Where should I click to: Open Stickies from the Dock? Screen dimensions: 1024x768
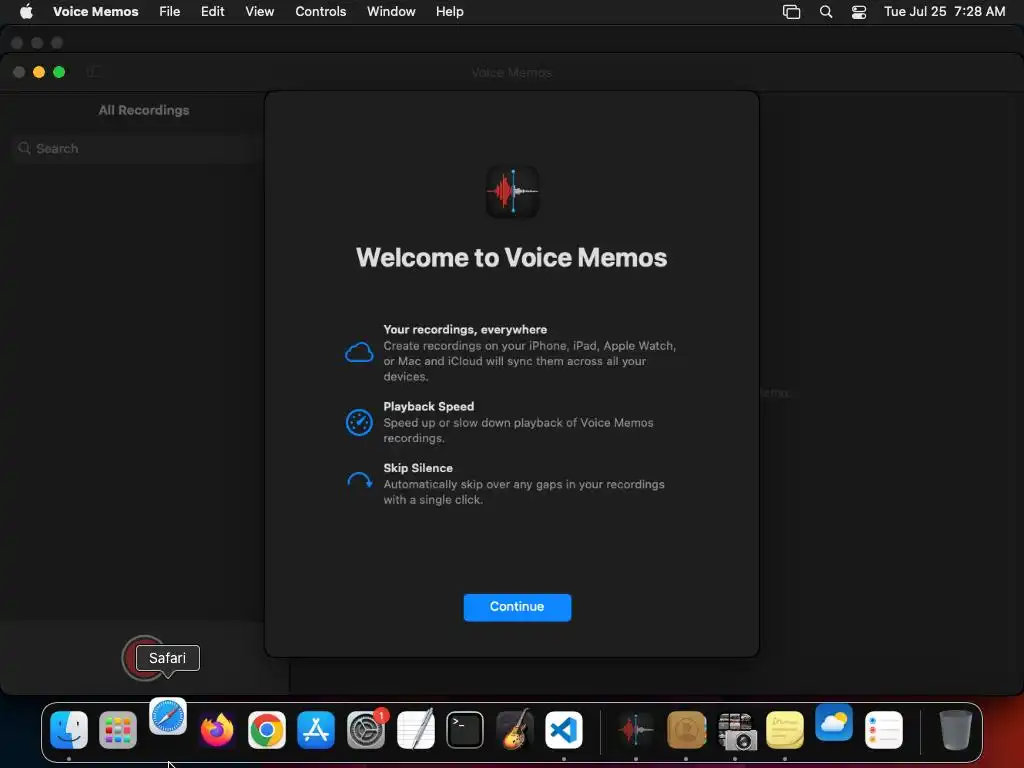(x=784, y=729)
